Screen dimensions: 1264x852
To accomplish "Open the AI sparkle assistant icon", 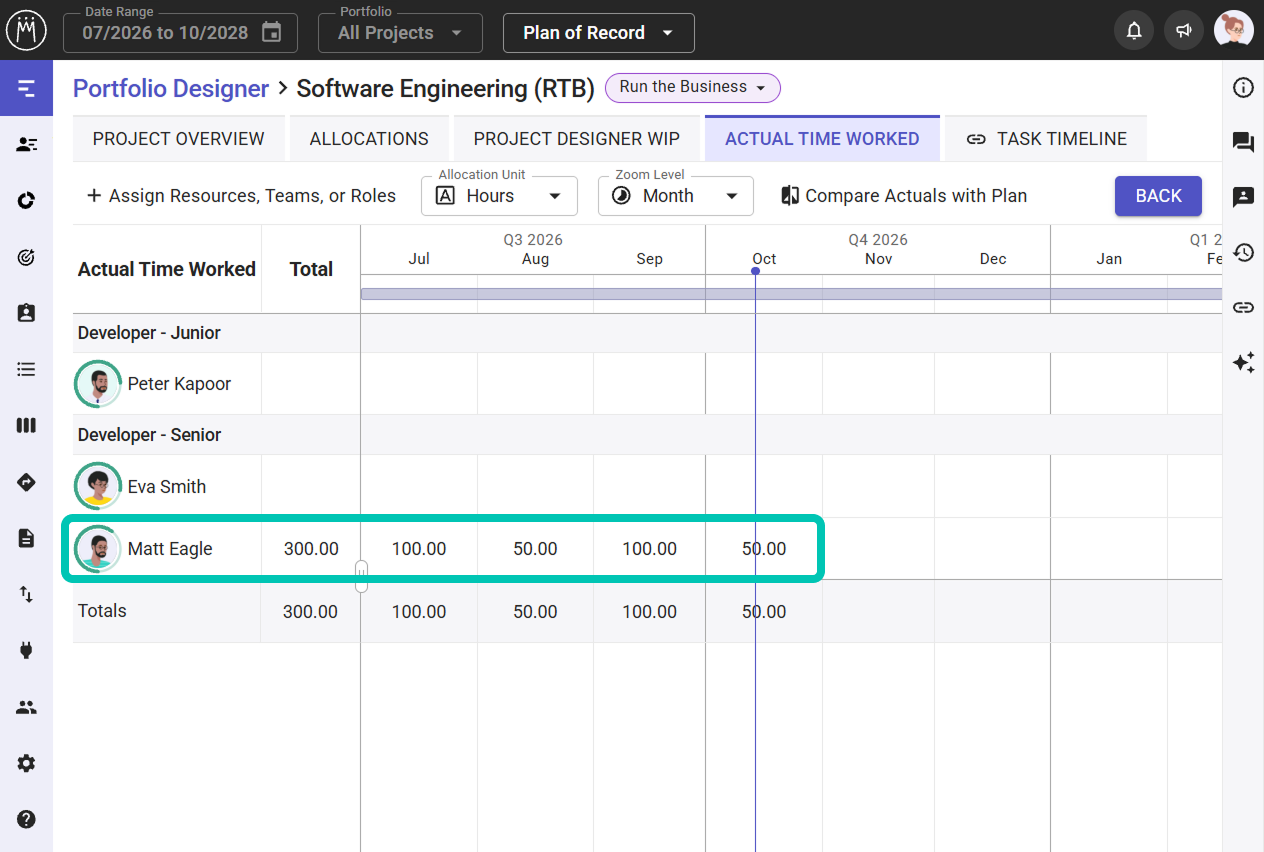I will coord(1243,362).
